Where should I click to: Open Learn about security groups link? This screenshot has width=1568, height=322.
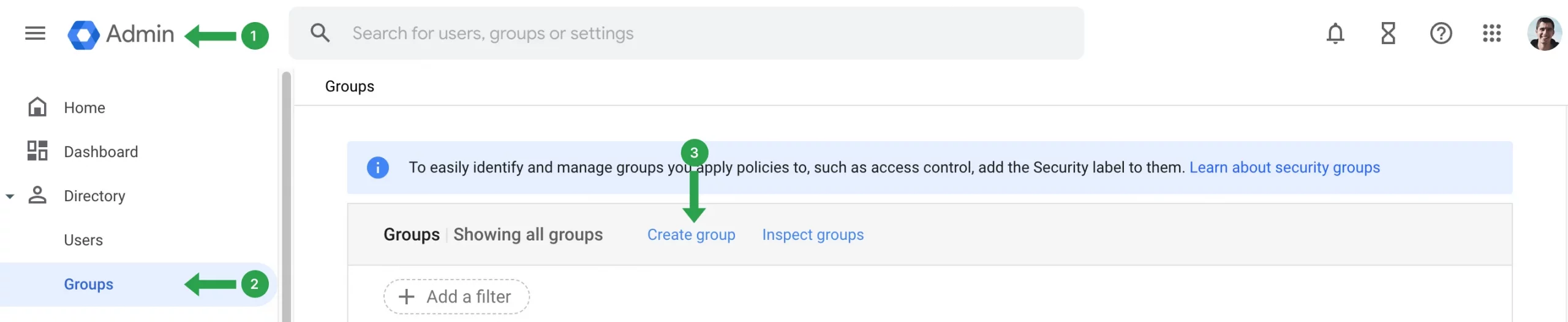tap(1284, 167)
